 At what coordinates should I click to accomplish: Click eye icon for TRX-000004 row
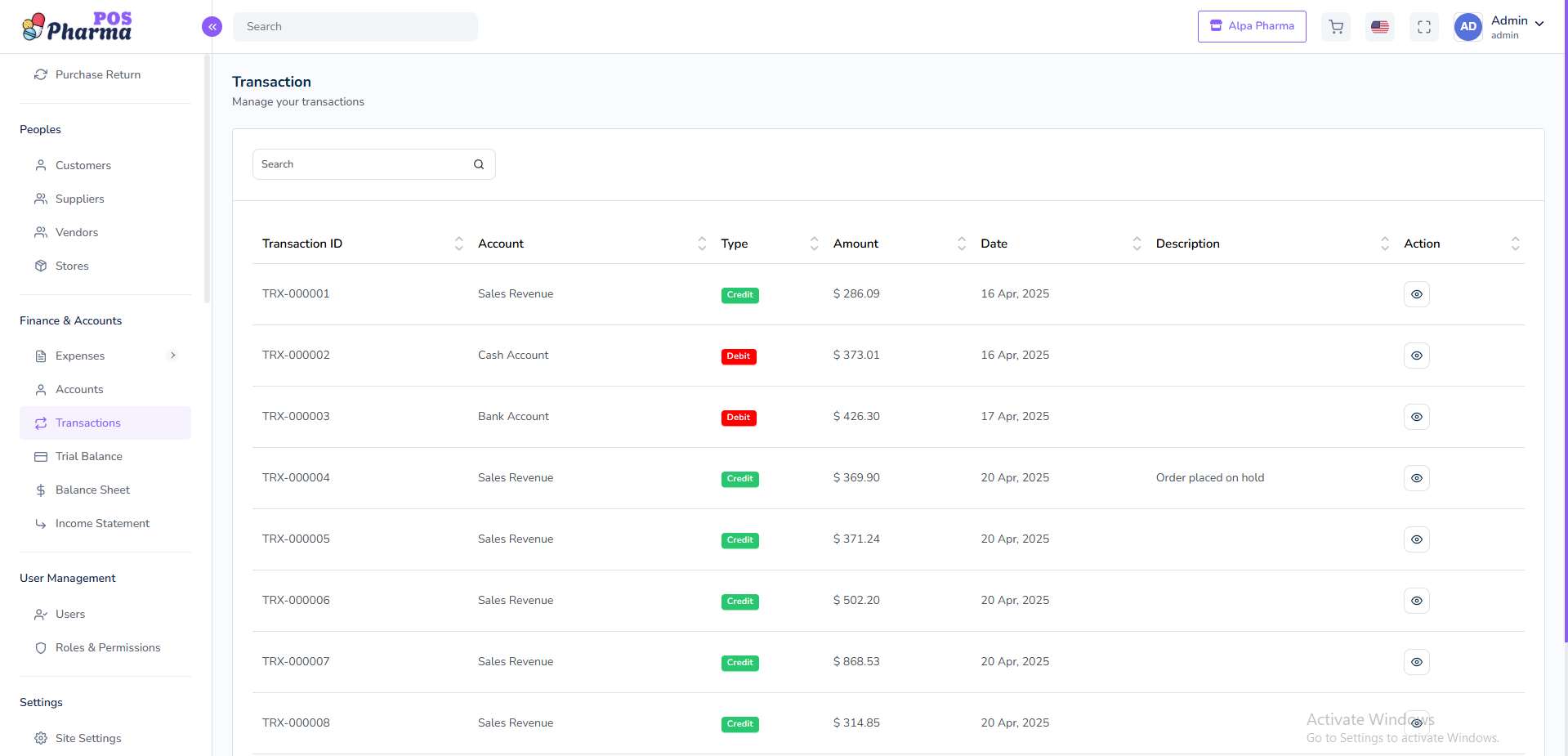pyautogui.click(x=1416, y=478)
